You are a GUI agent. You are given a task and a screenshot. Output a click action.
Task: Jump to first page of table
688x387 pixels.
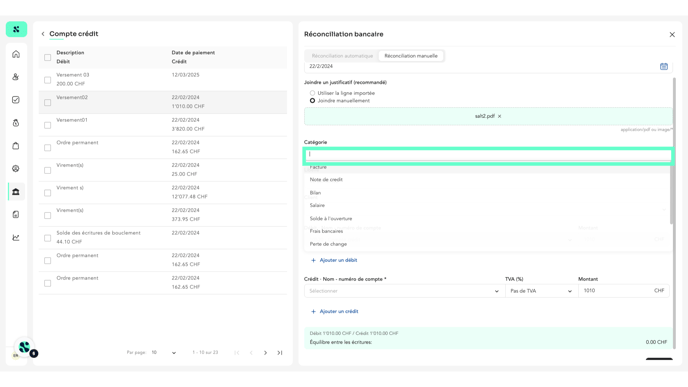tap(237, 353)
